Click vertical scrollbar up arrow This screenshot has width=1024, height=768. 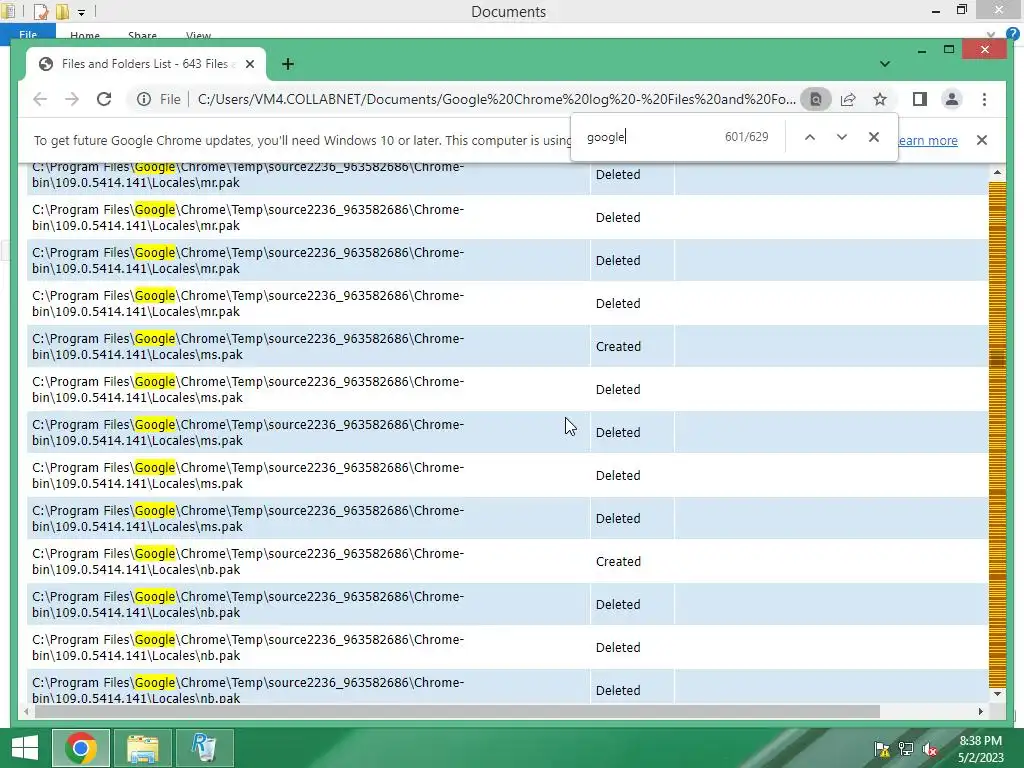coord(997,172)
